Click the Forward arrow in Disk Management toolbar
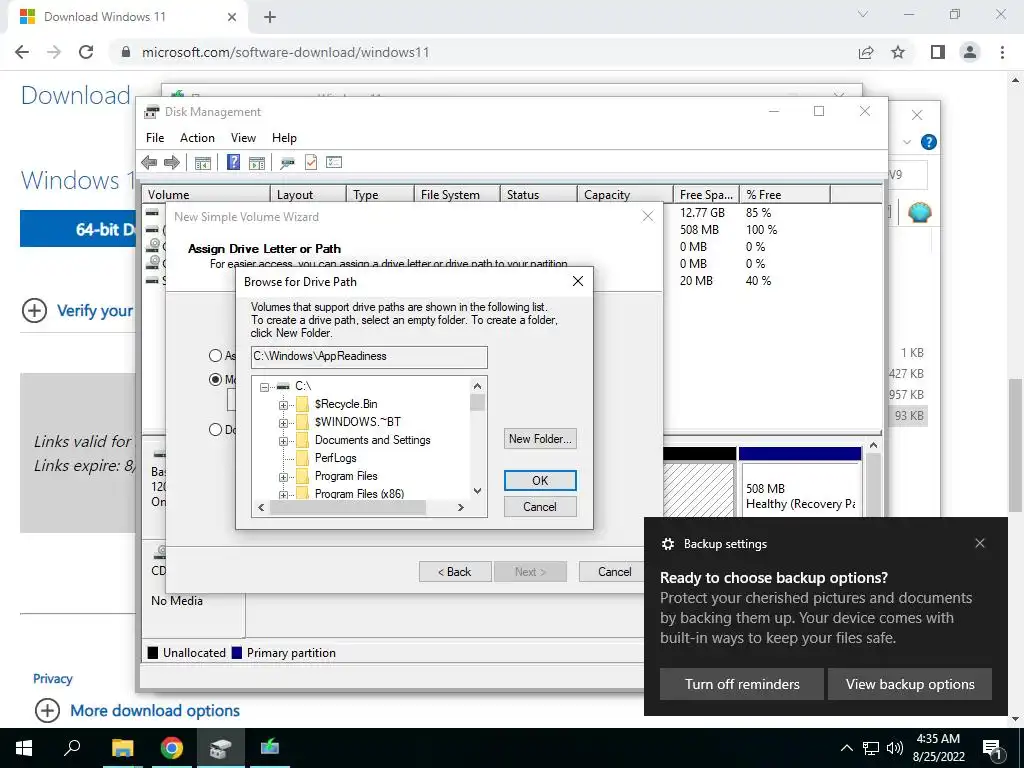Screen dimensions: 1024x768 (x=172, y=163)
